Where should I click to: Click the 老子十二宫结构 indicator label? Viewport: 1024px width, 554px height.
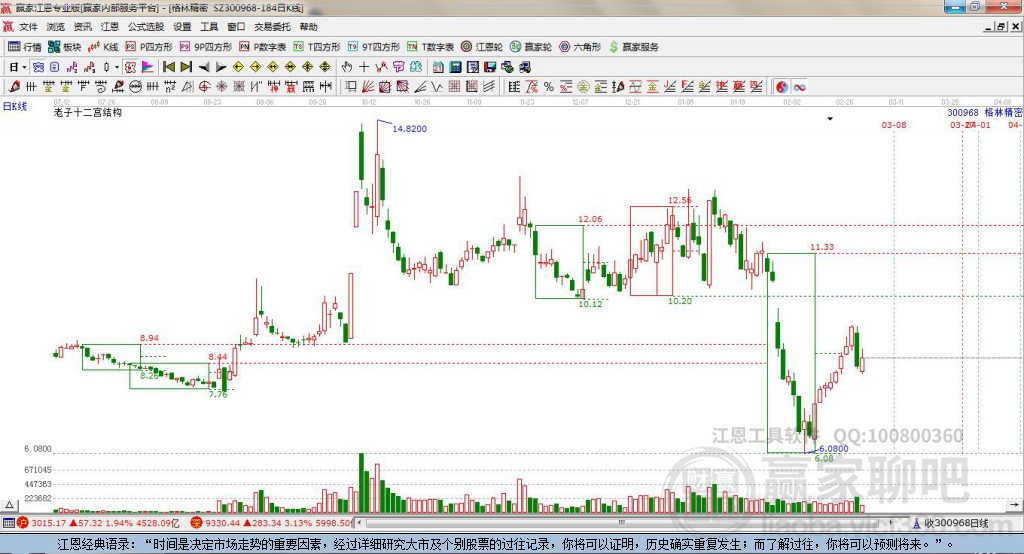(x=88, y=112)
